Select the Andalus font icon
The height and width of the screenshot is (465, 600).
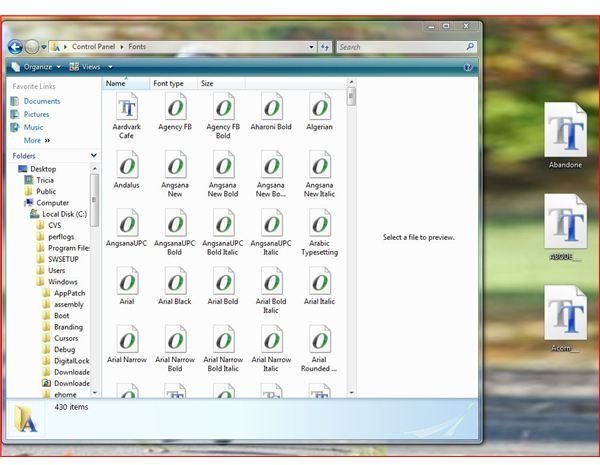coord(127,166)
